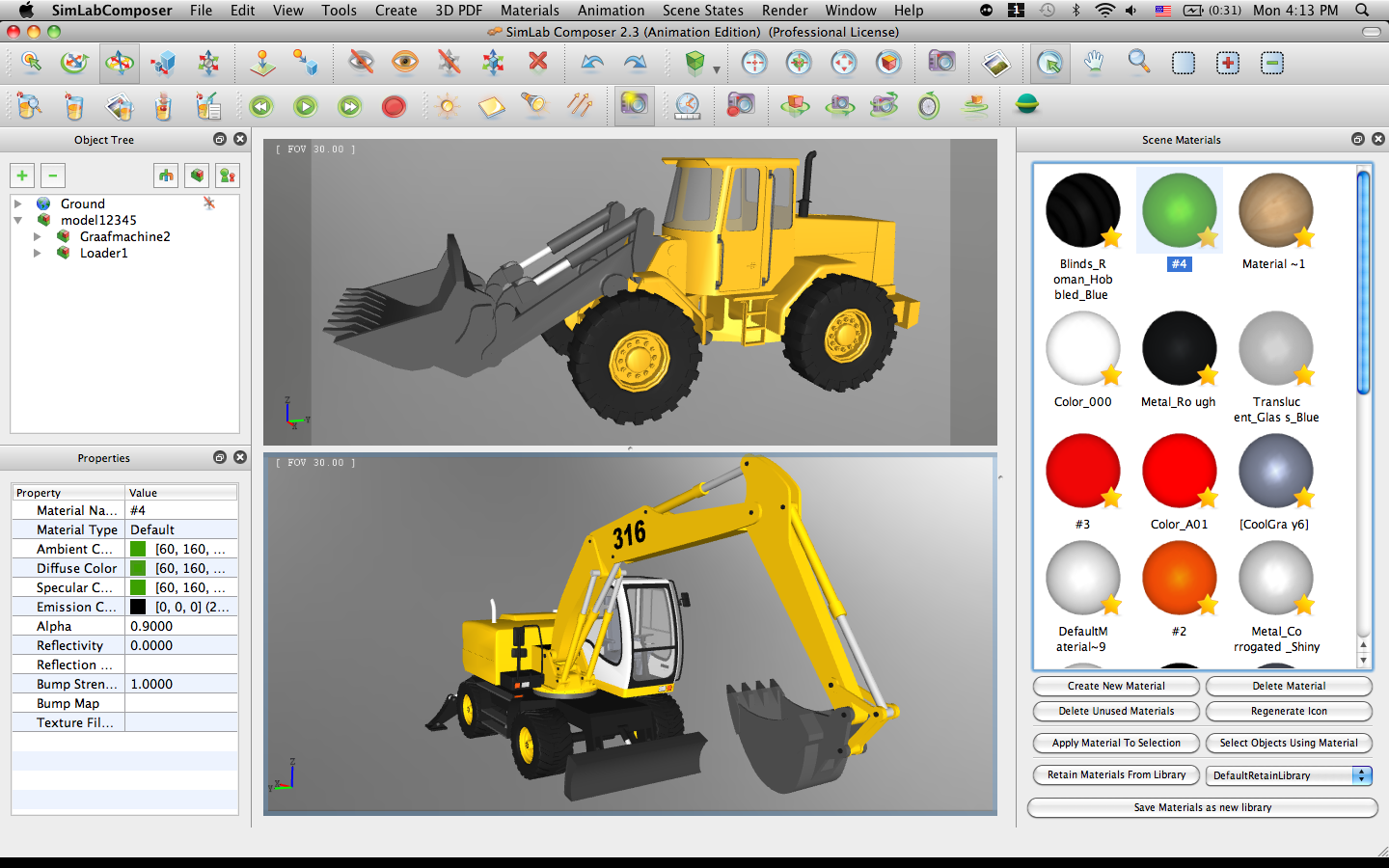Click the red X delete icon in toolbar
Viewport: 1389px width, 868px height.
pos(538,63)
